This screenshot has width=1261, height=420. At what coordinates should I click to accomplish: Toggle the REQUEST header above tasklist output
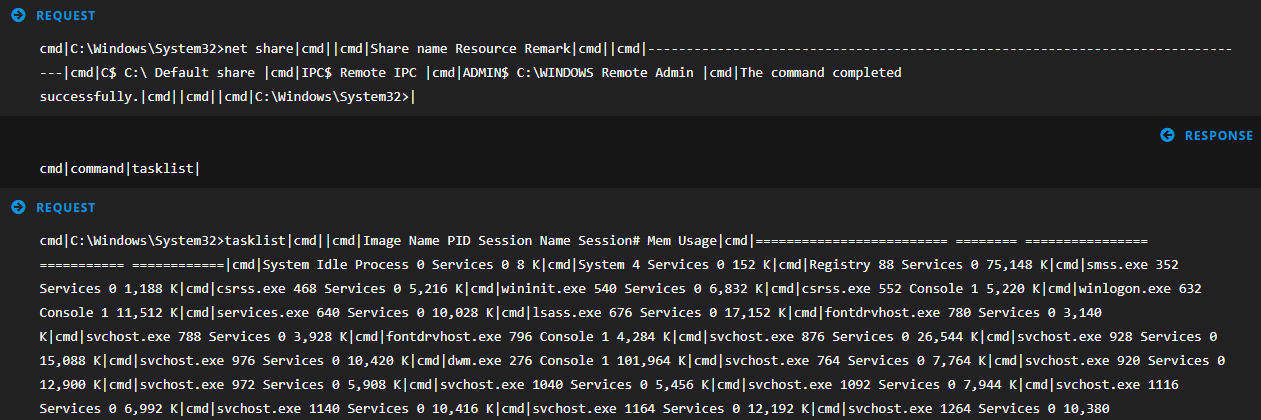click(x=65, y=207)
